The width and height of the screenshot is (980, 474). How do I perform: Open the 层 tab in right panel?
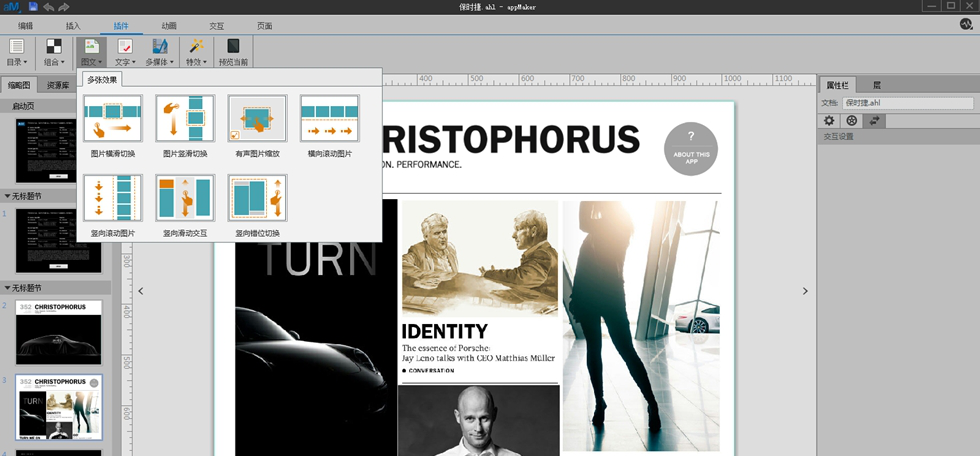tap(876, 85)
